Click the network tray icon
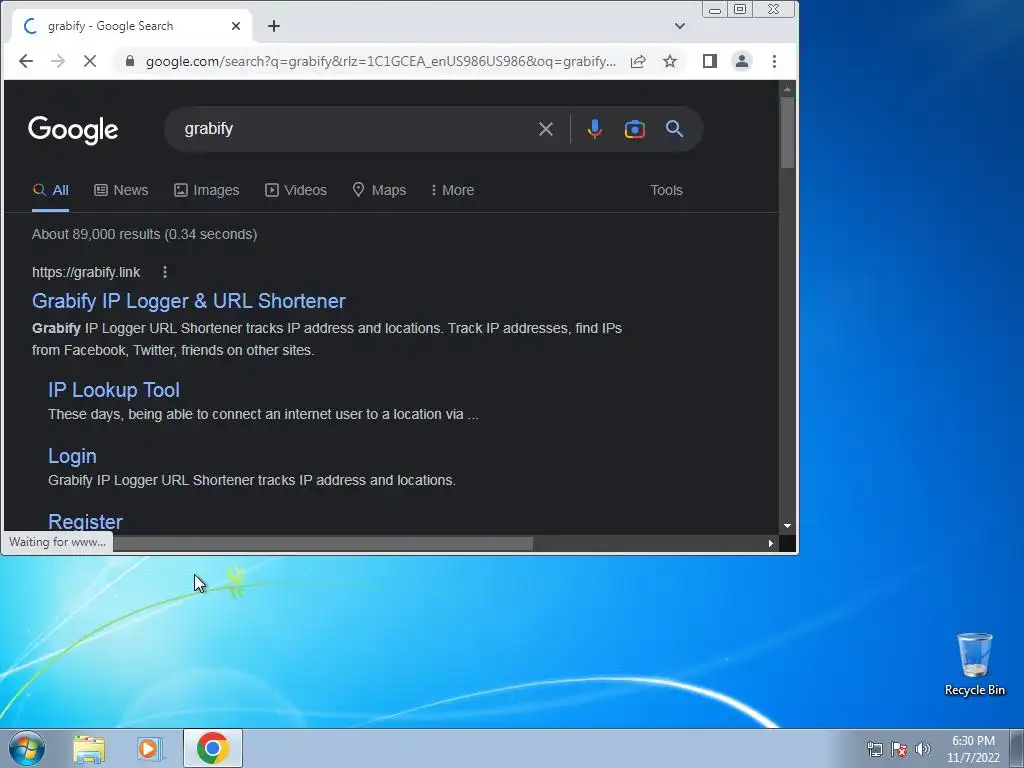 874,749
